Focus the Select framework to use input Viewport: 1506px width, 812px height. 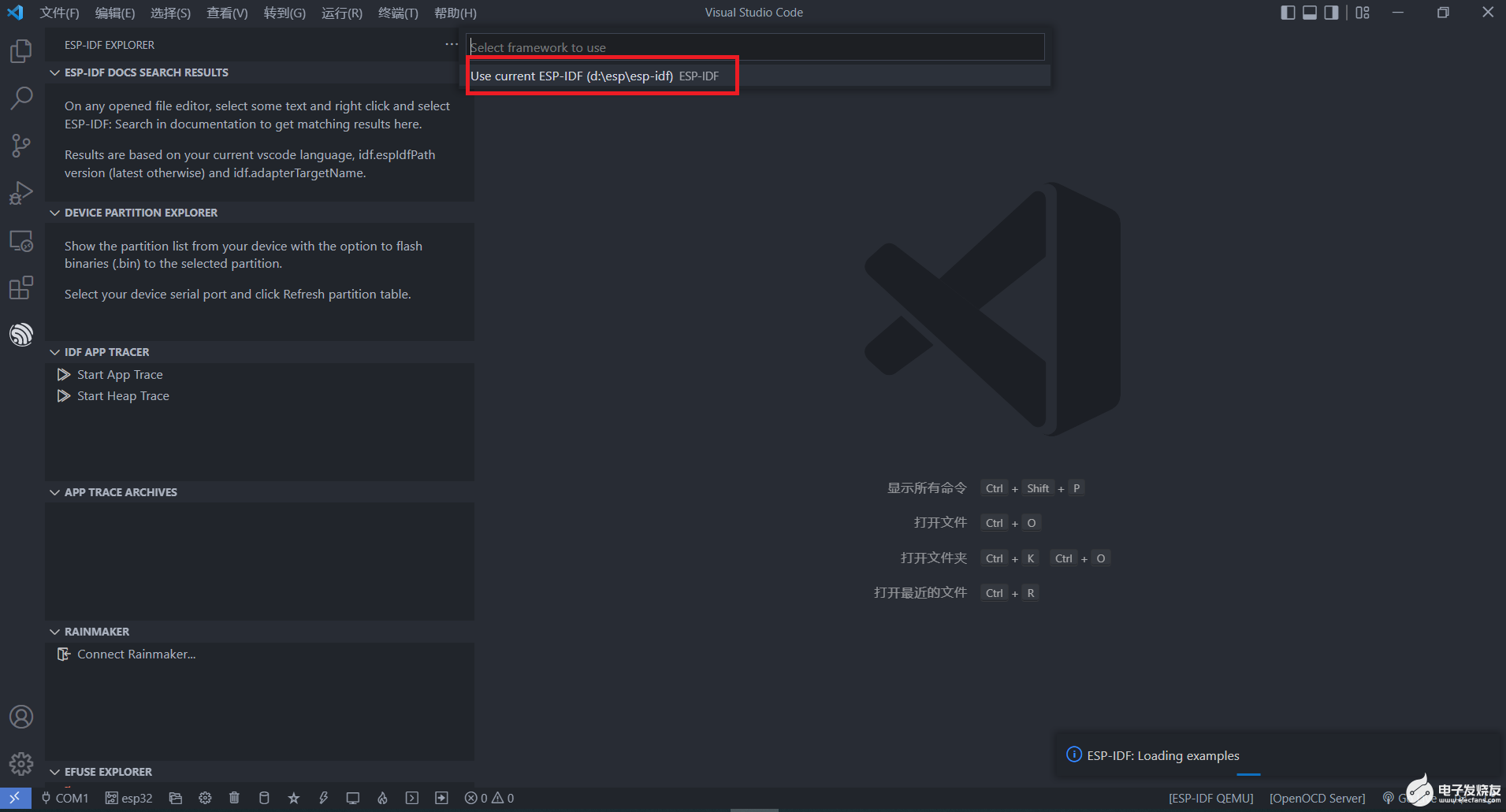coord(755,47)
